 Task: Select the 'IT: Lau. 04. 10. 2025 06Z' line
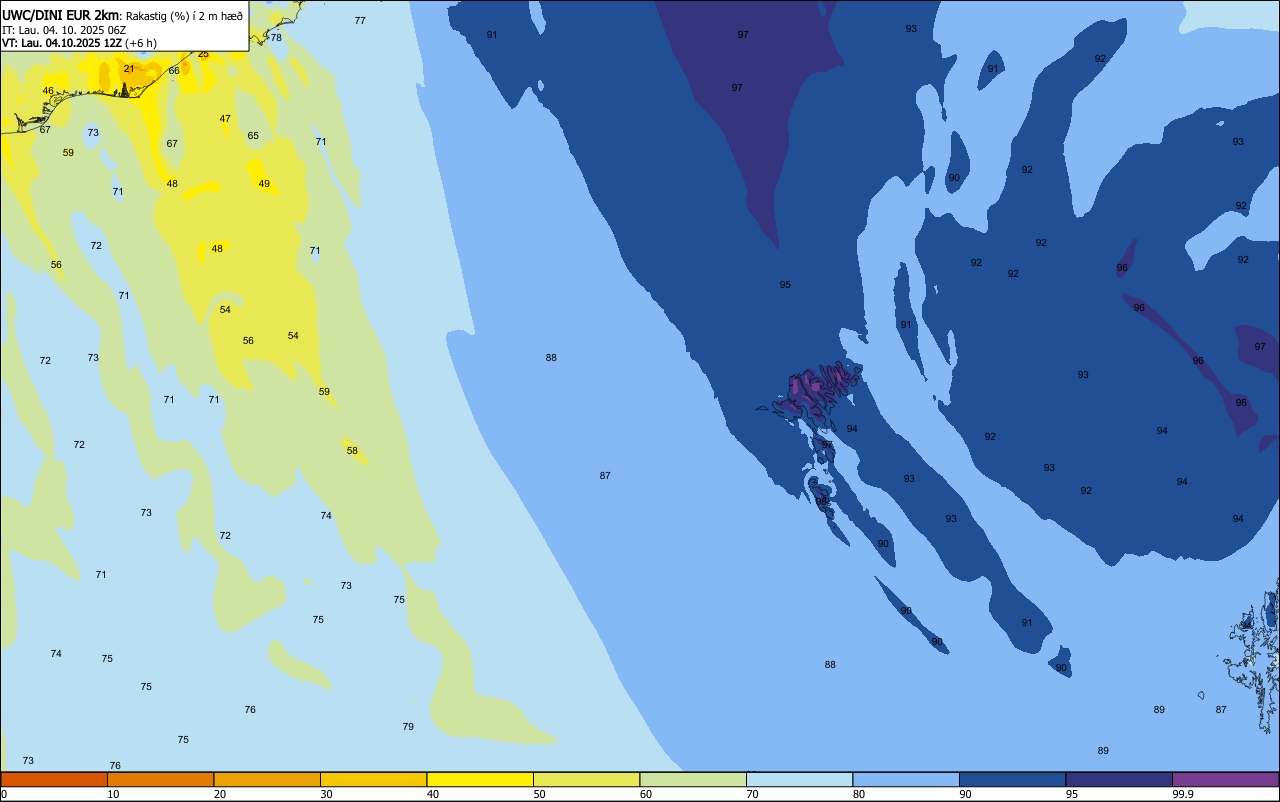tap(64, 29)
